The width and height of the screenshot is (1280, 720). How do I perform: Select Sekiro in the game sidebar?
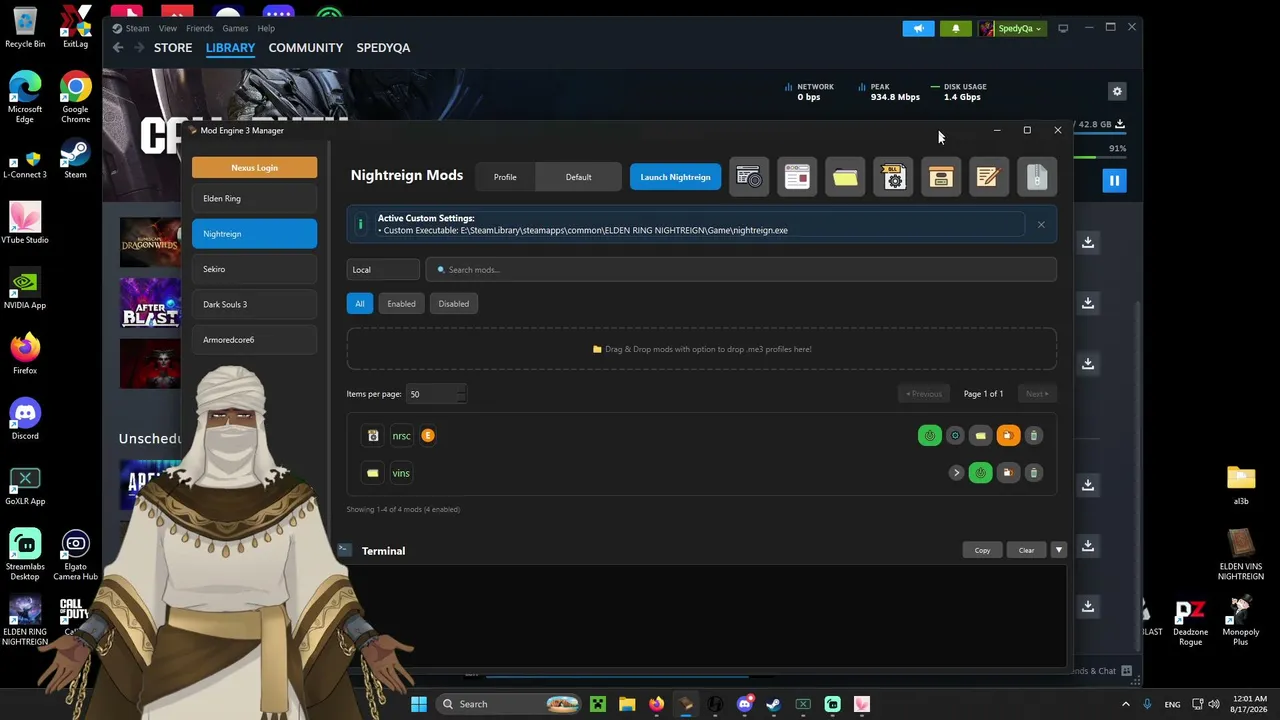(x=254, y=269)
